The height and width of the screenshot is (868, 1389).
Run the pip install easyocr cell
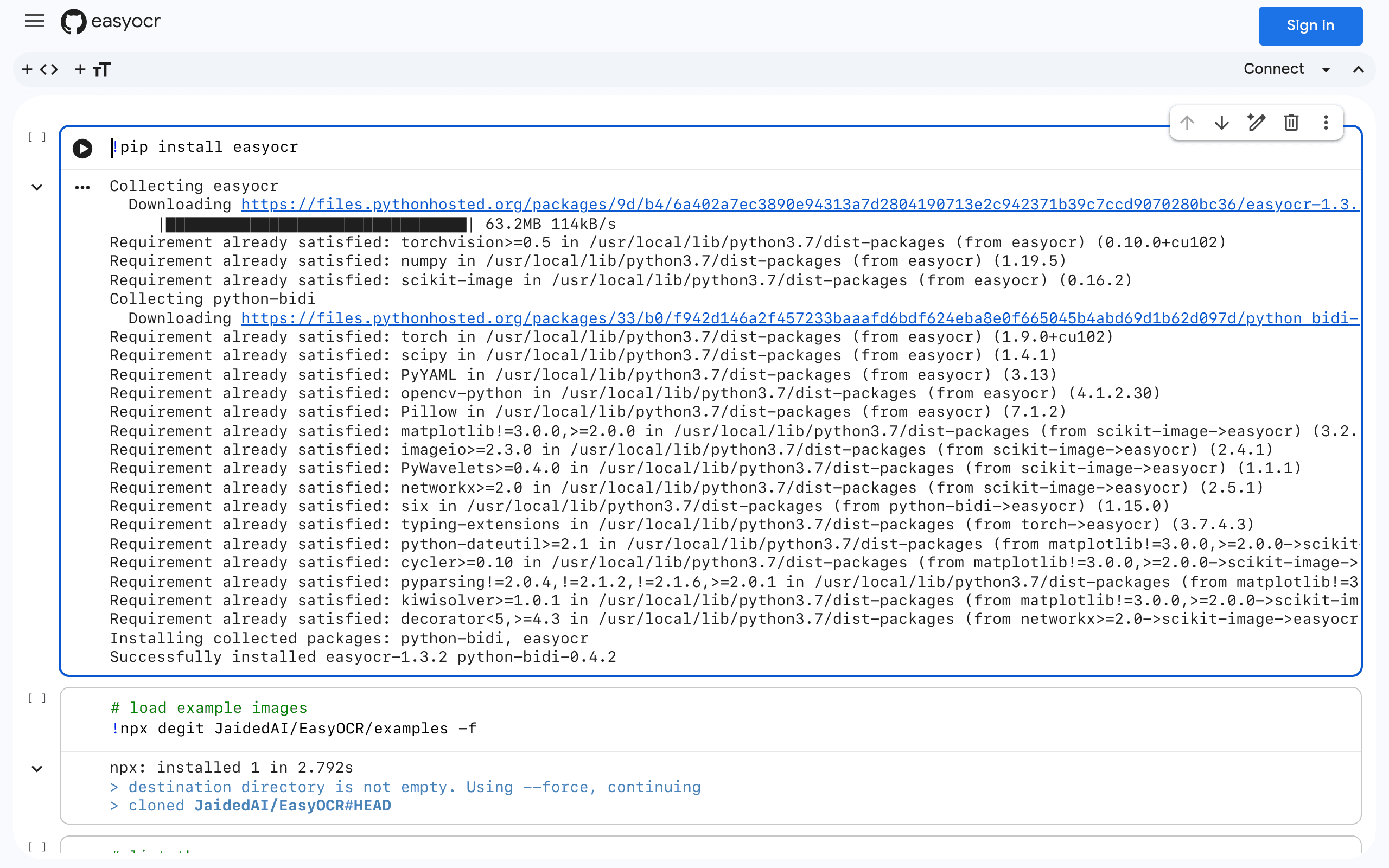(x=82, y=149)
